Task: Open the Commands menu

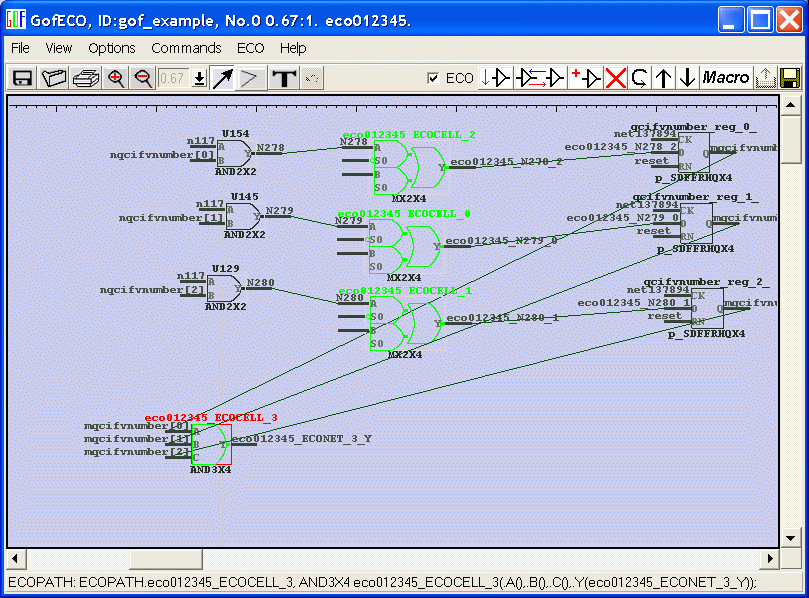Action: click(x=186, y=48)
